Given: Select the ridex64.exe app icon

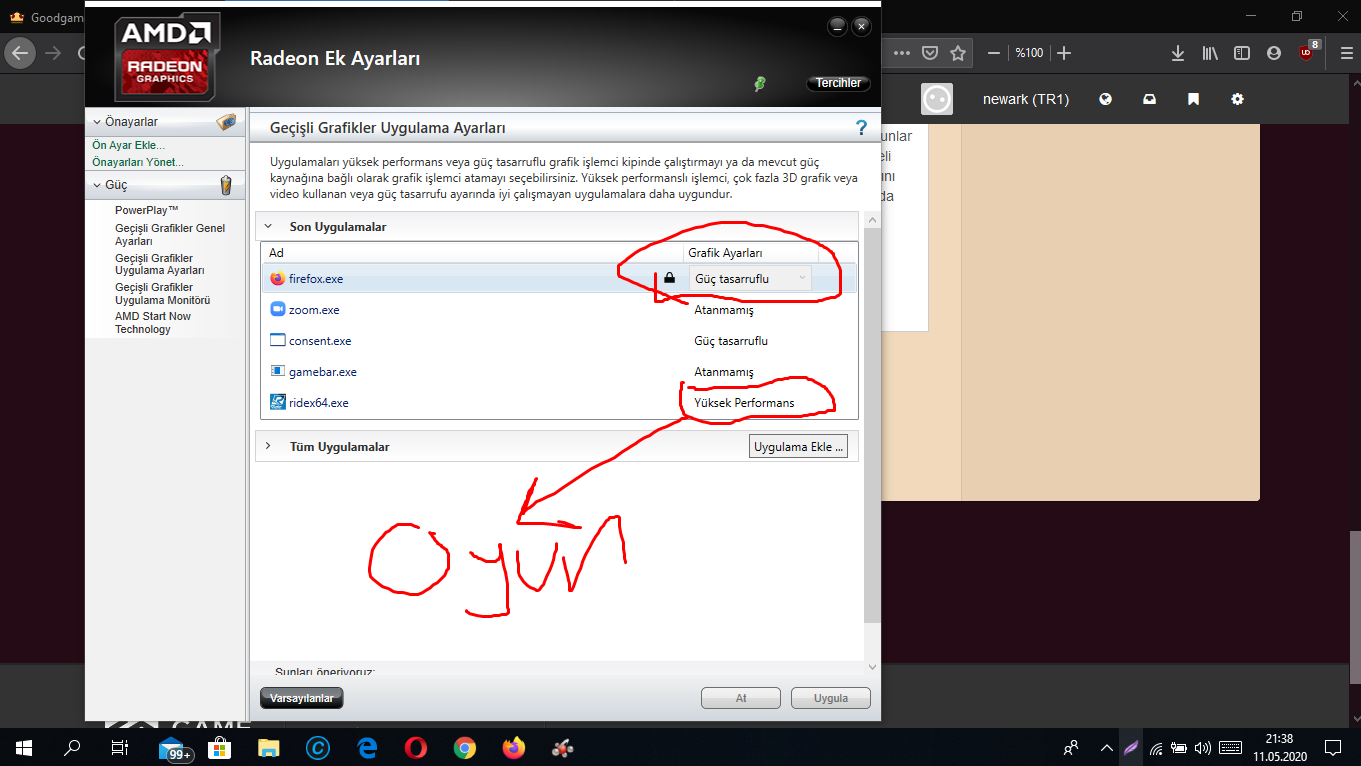Looking at the screenshot, I should pos(278,403).
